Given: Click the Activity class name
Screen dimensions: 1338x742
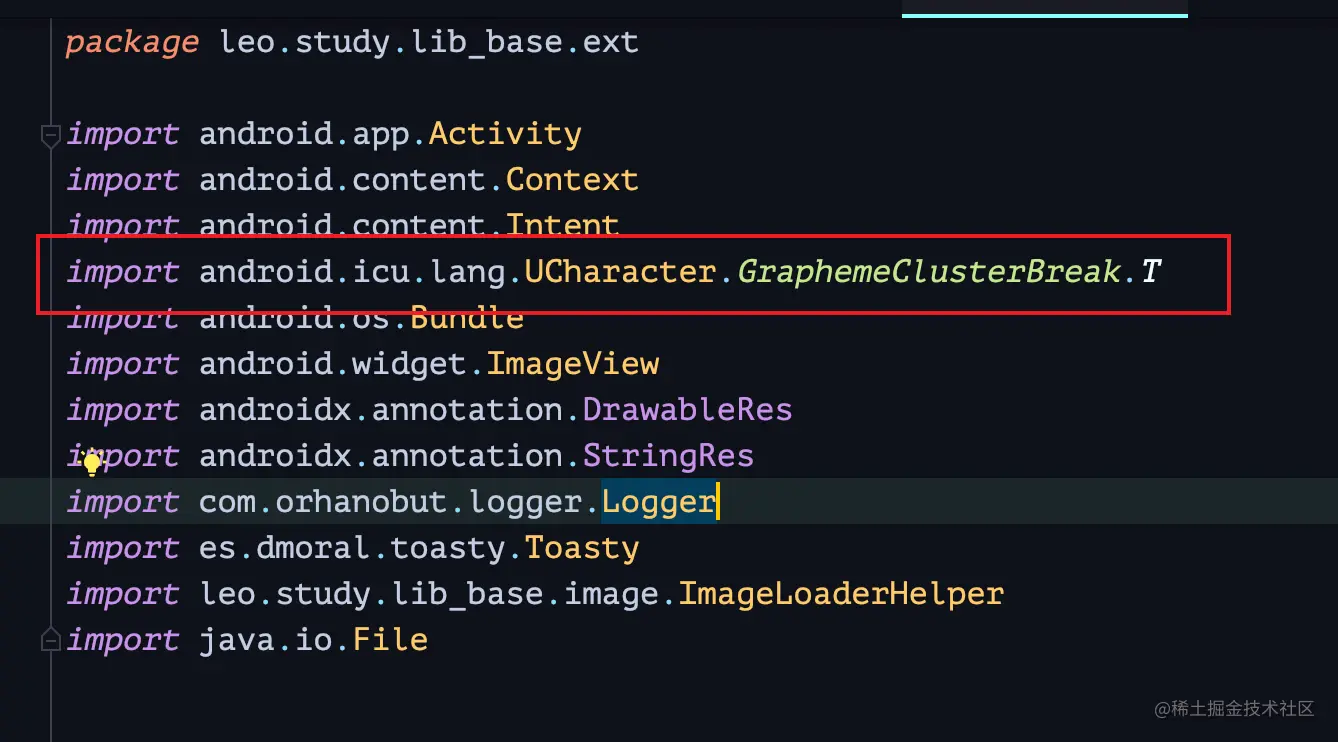Looking at the screenshot, I should point(505,134).
